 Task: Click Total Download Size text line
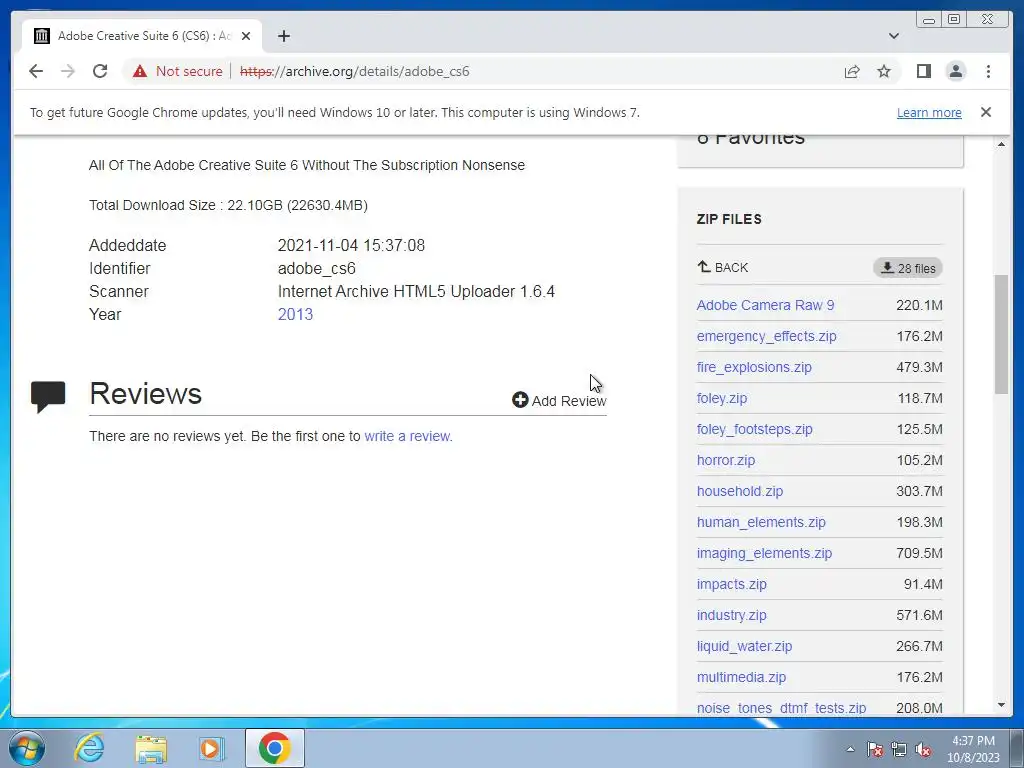pyautogui.click(x=228, y=205)
